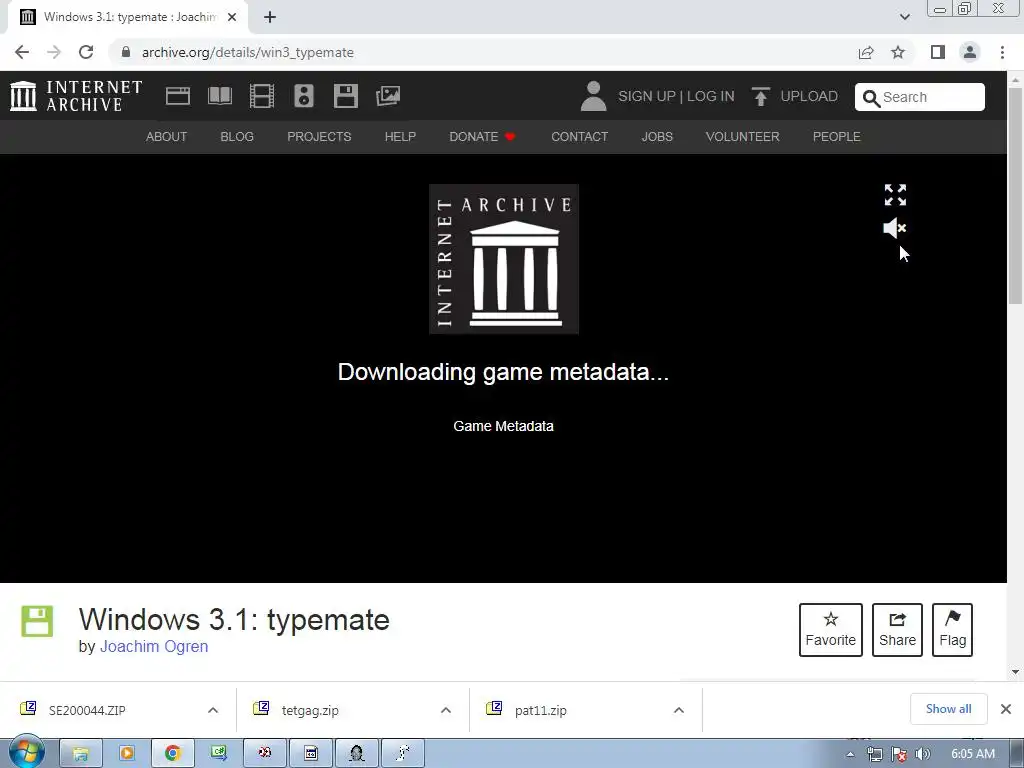Click the Internet Archive logo

click(76, 96)
